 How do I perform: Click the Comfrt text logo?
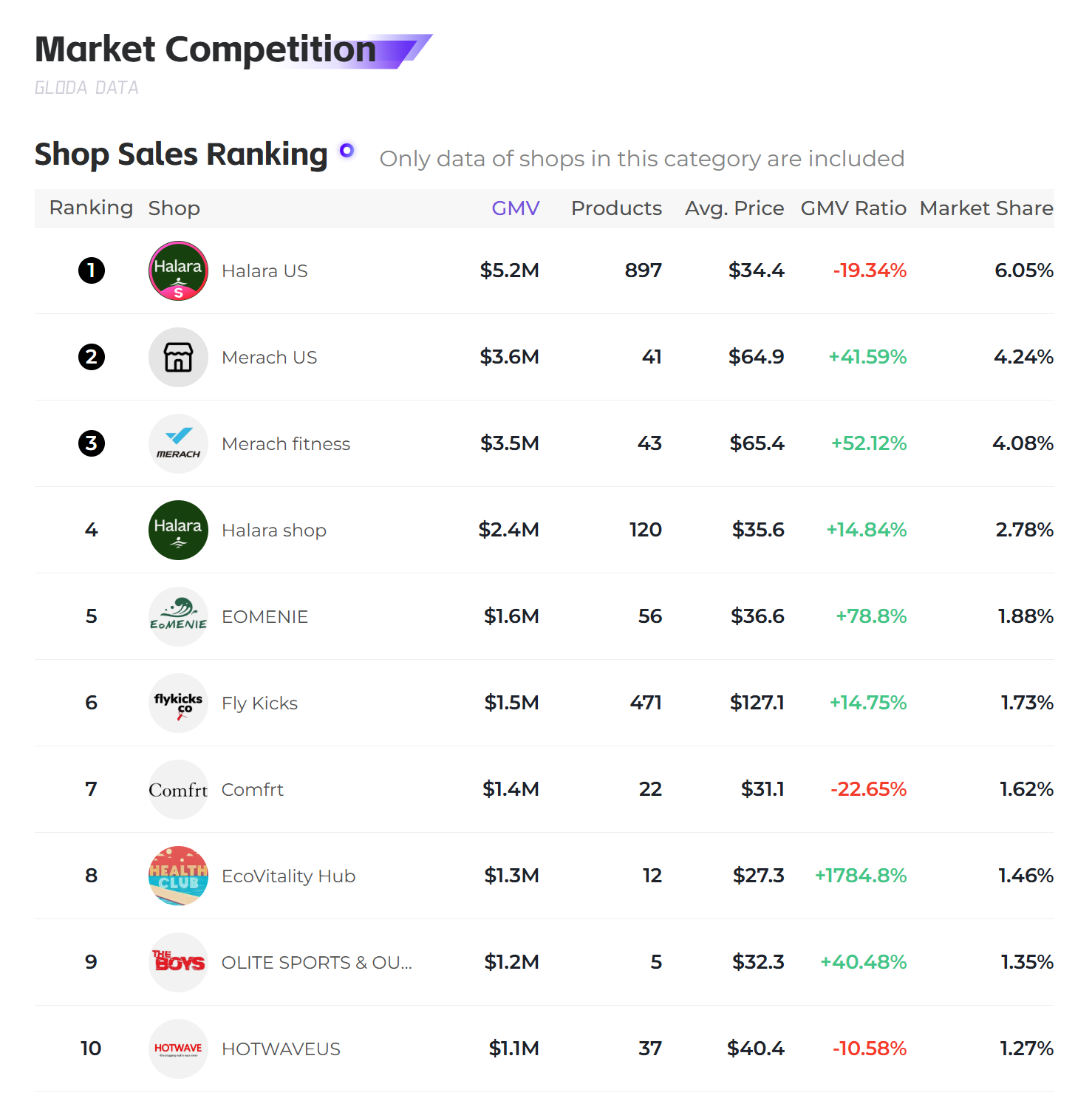point(178,789)
